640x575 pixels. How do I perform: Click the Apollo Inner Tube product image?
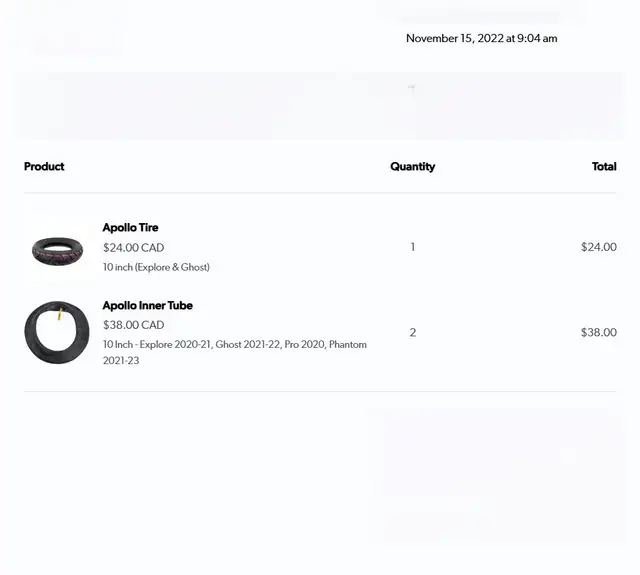point(57,332)
